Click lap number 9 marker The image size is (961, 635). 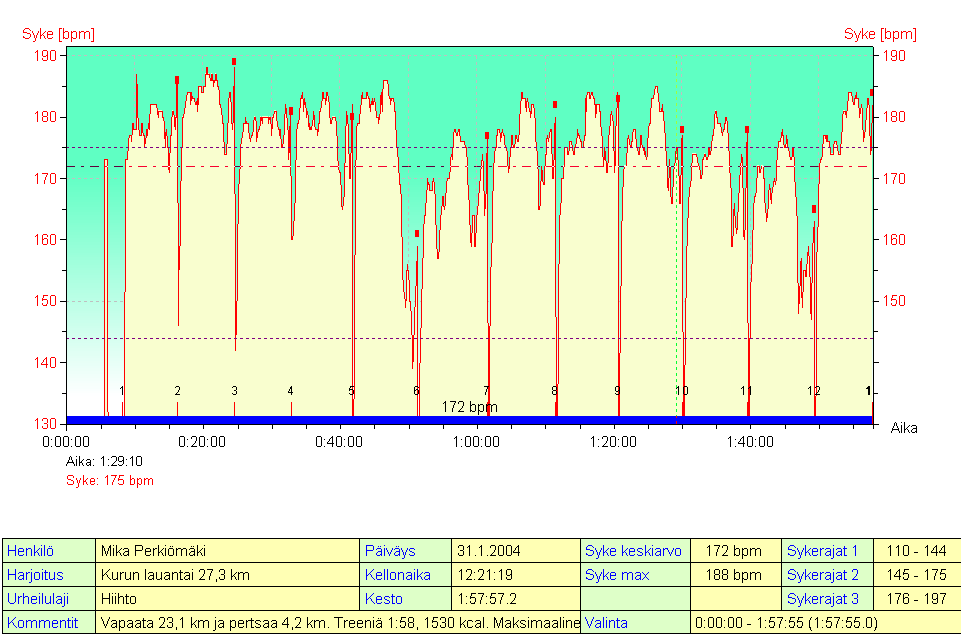point(617,391)
